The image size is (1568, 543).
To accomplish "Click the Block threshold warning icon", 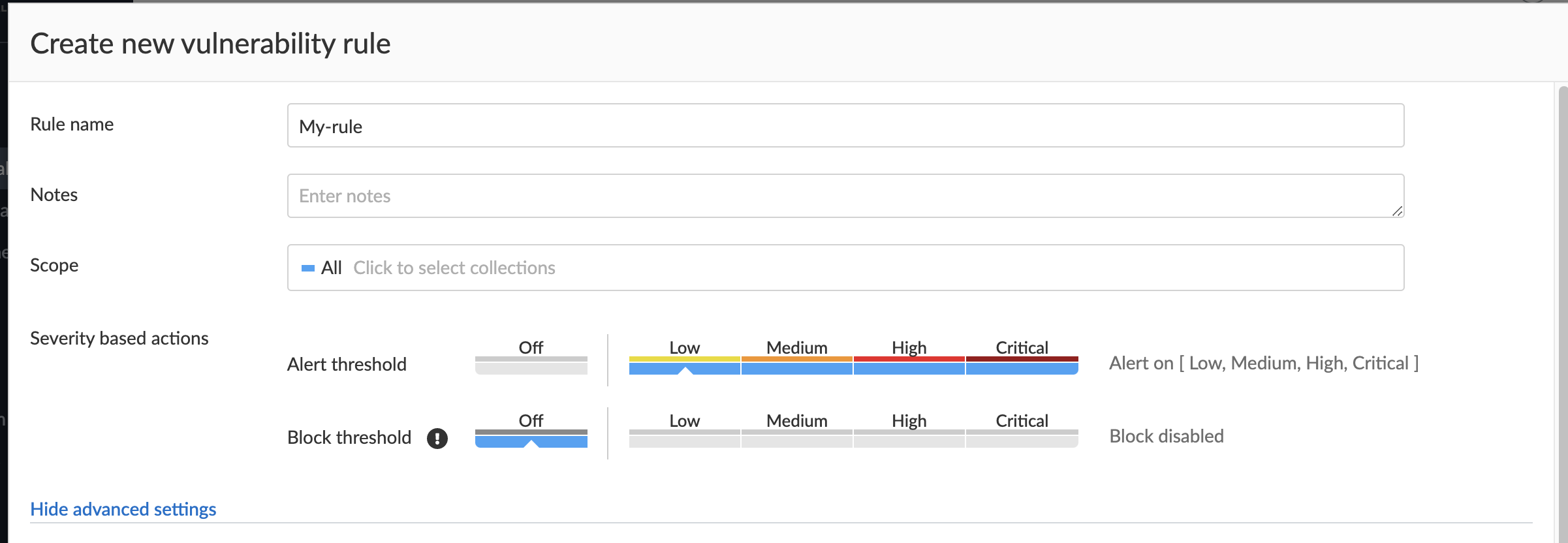I will pos(437,438).
